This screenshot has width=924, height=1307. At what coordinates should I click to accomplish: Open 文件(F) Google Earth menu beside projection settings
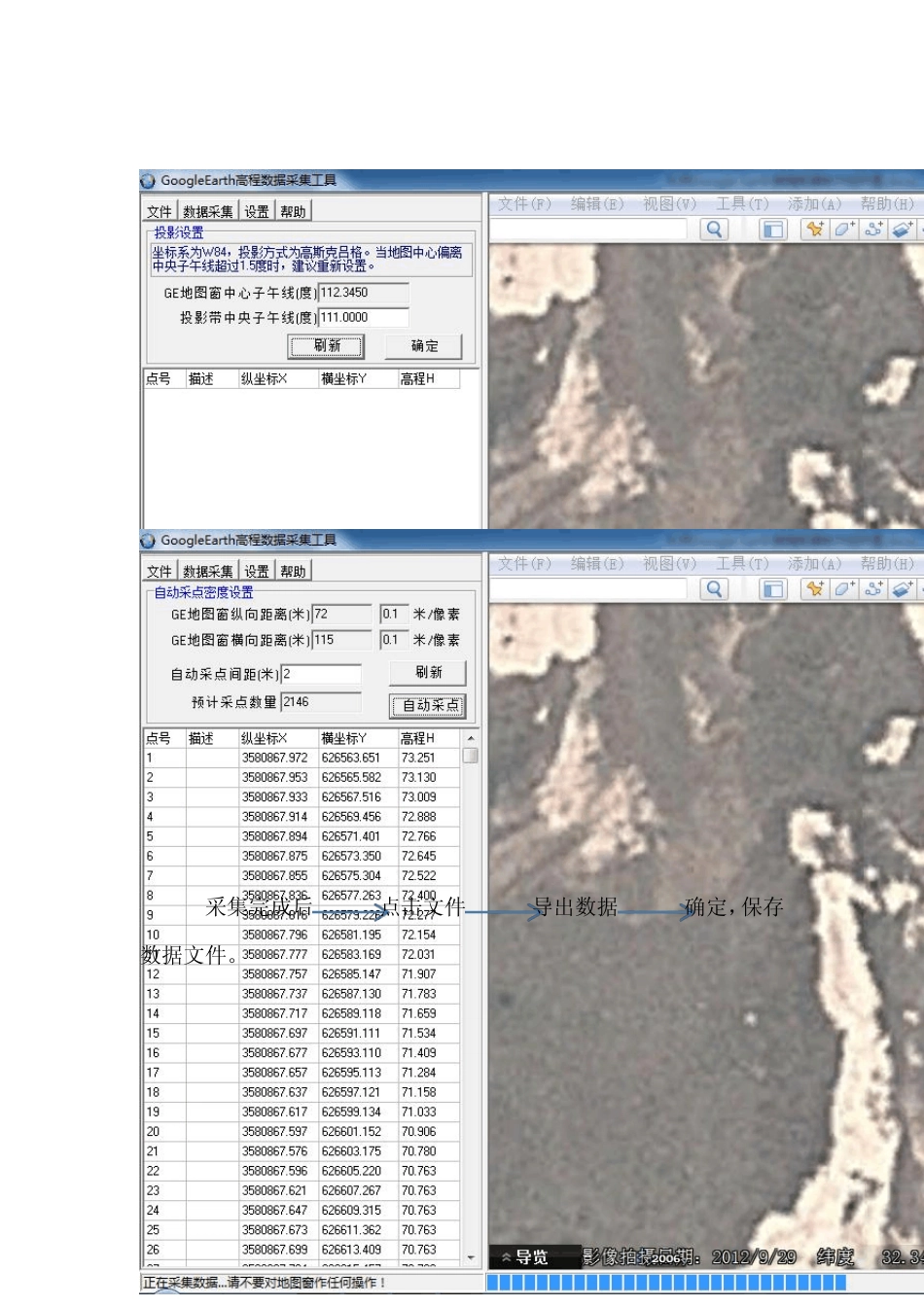coord(525,204)
